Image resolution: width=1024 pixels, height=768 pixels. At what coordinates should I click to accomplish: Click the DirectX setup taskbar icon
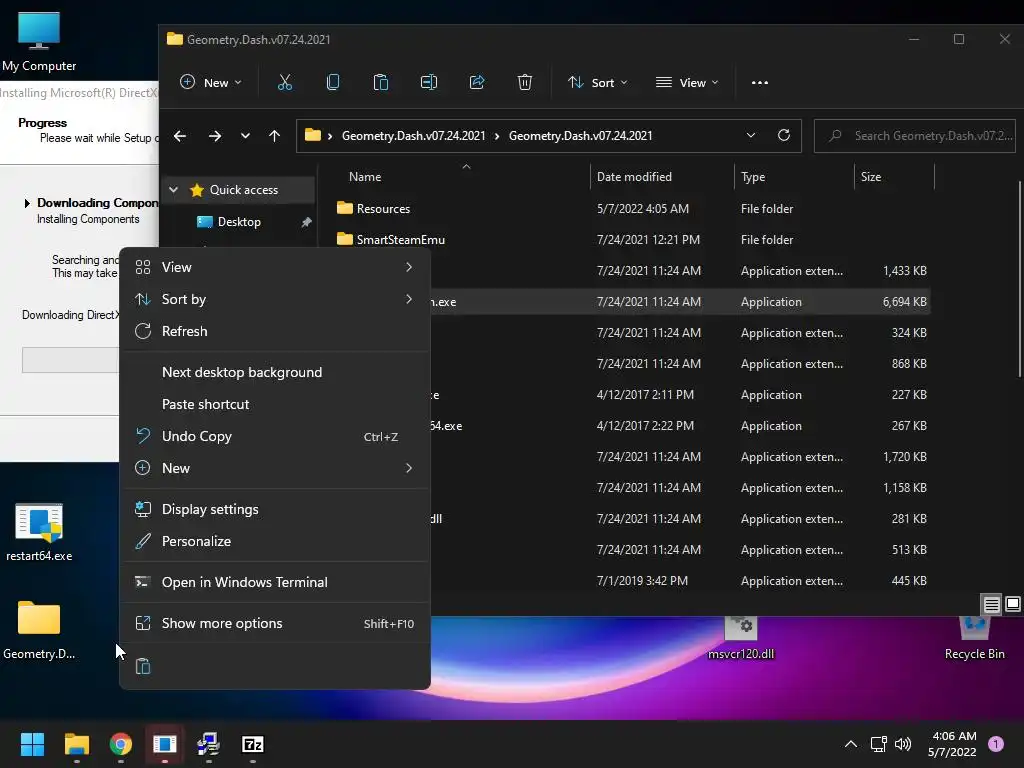click(165, 744)
